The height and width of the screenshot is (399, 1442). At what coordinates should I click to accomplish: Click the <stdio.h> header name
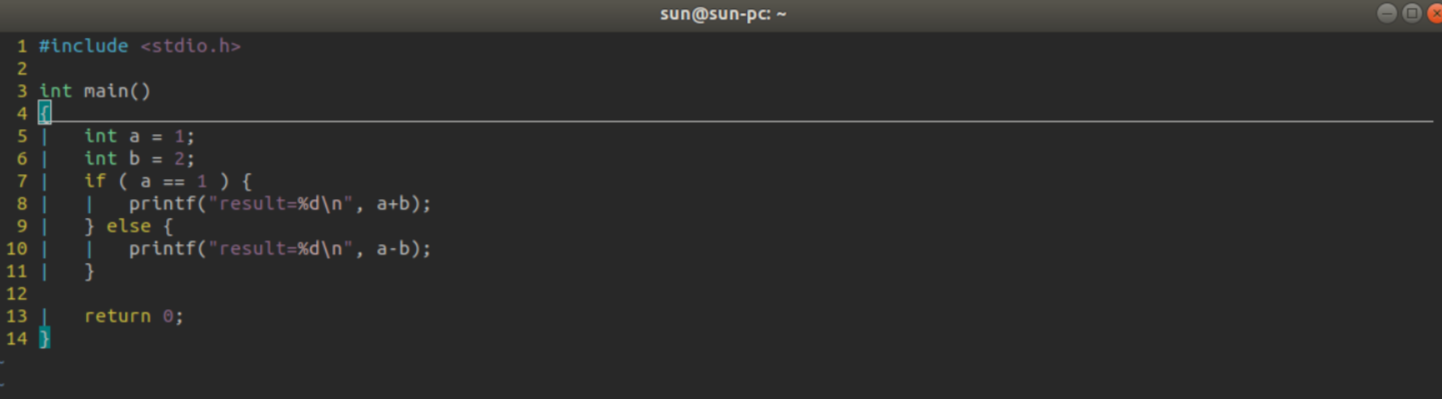pos(190,46)
